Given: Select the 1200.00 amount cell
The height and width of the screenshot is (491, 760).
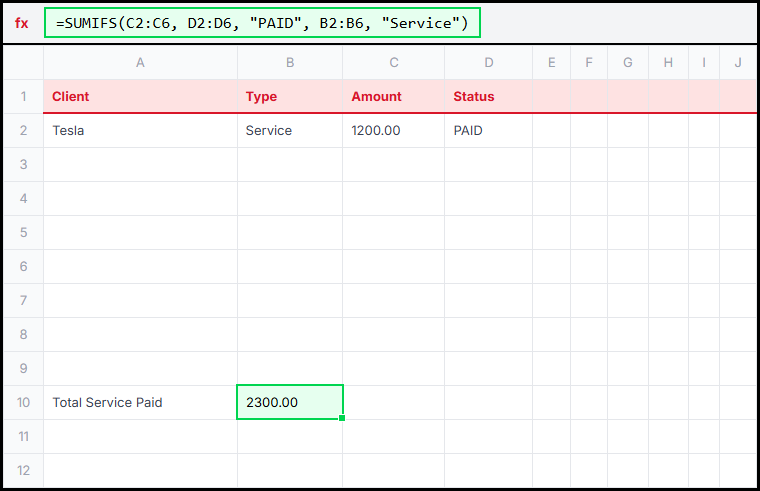Looking at the screenshot, I should point(394,131).
